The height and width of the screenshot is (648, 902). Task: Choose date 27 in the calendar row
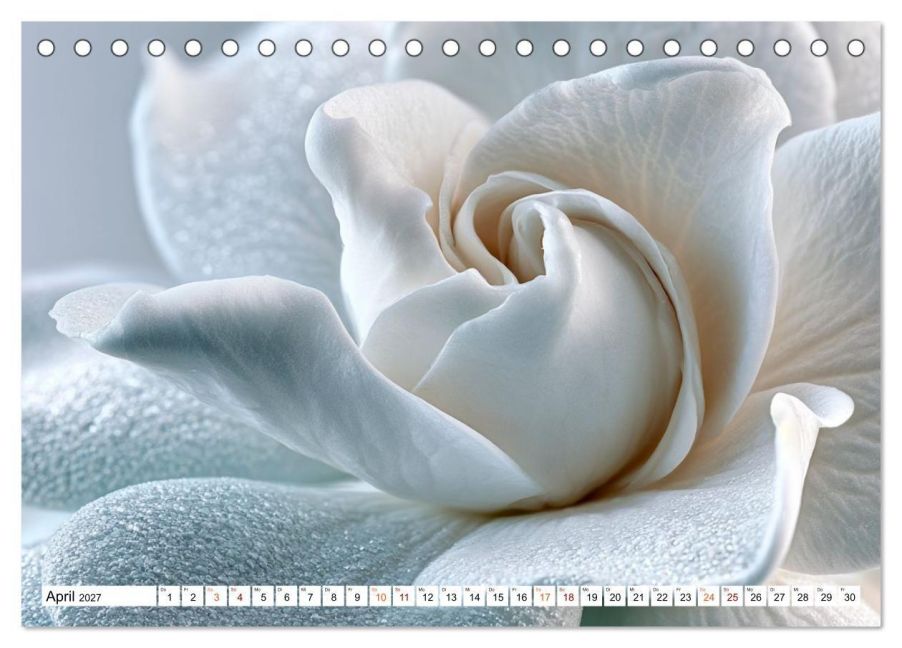(779, 596)
